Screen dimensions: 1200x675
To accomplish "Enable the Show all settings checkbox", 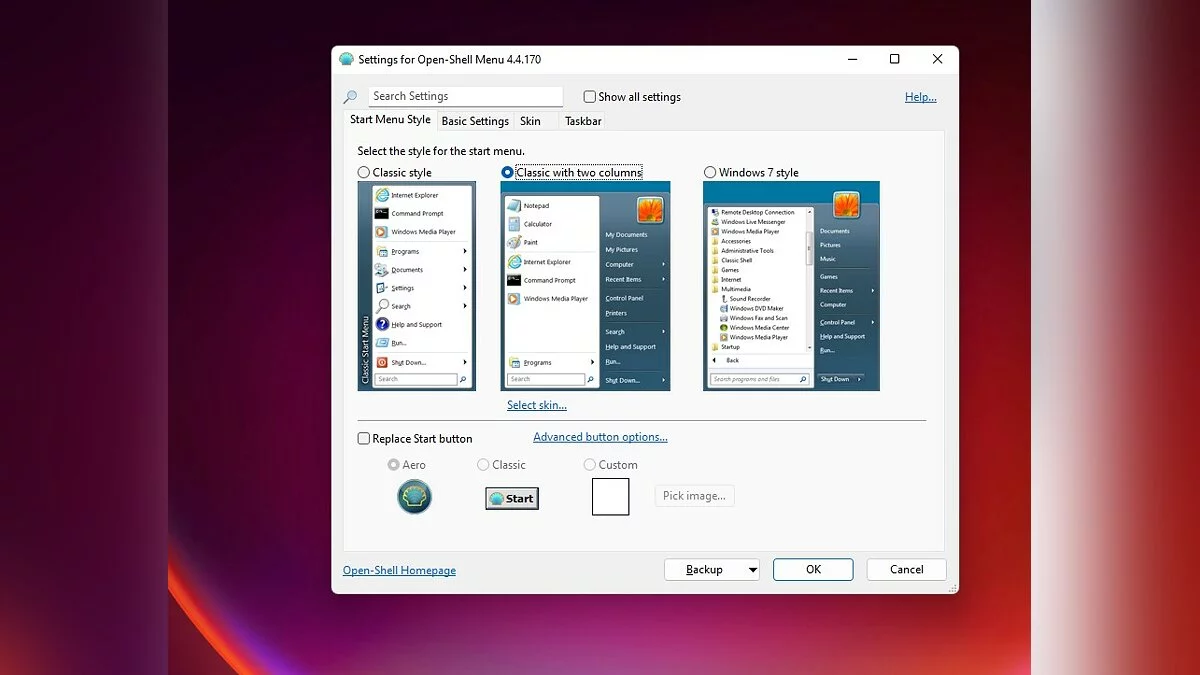I will coord(590,97).
